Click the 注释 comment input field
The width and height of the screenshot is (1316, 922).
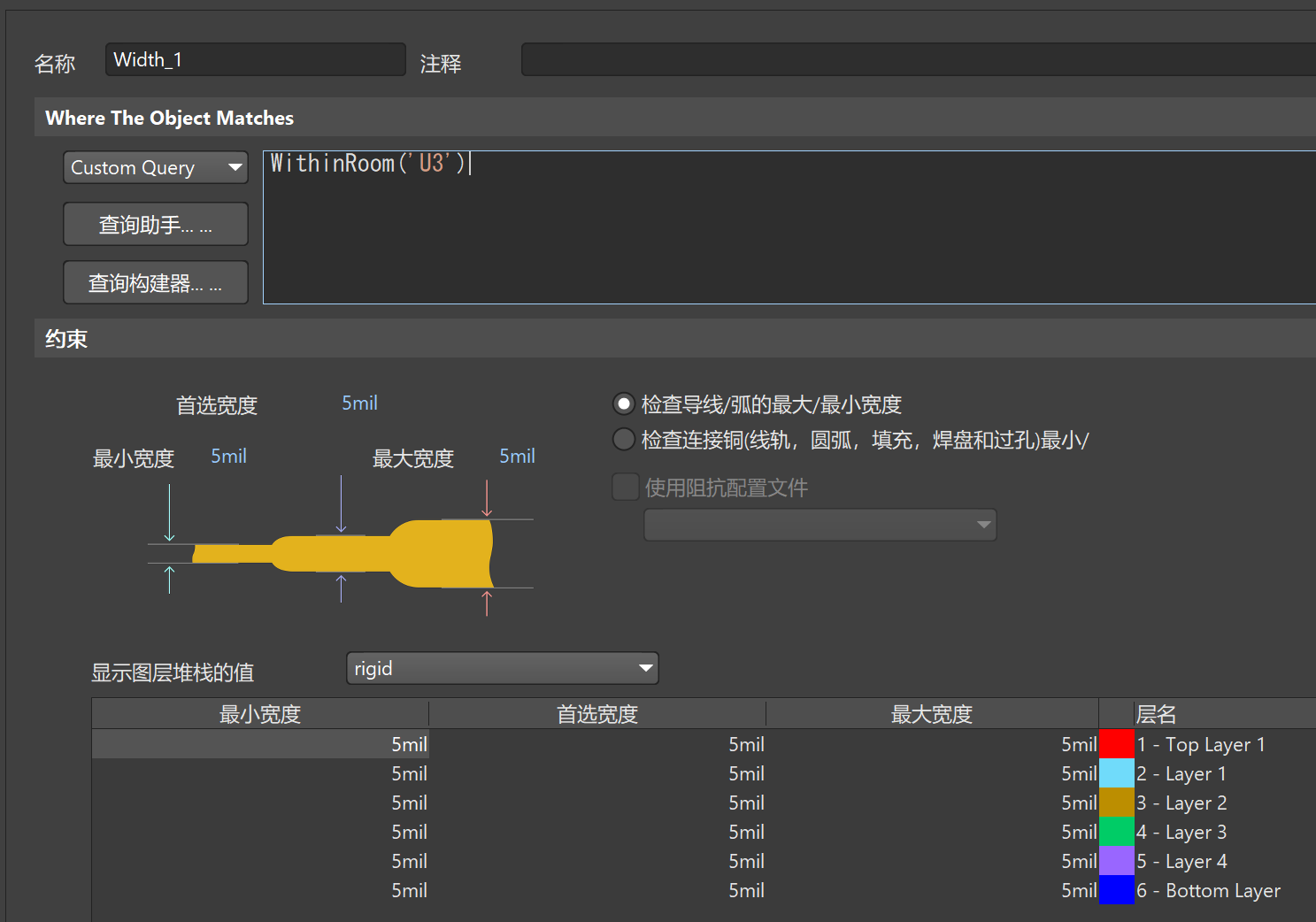pyautogui.click(x=917, y=60)
